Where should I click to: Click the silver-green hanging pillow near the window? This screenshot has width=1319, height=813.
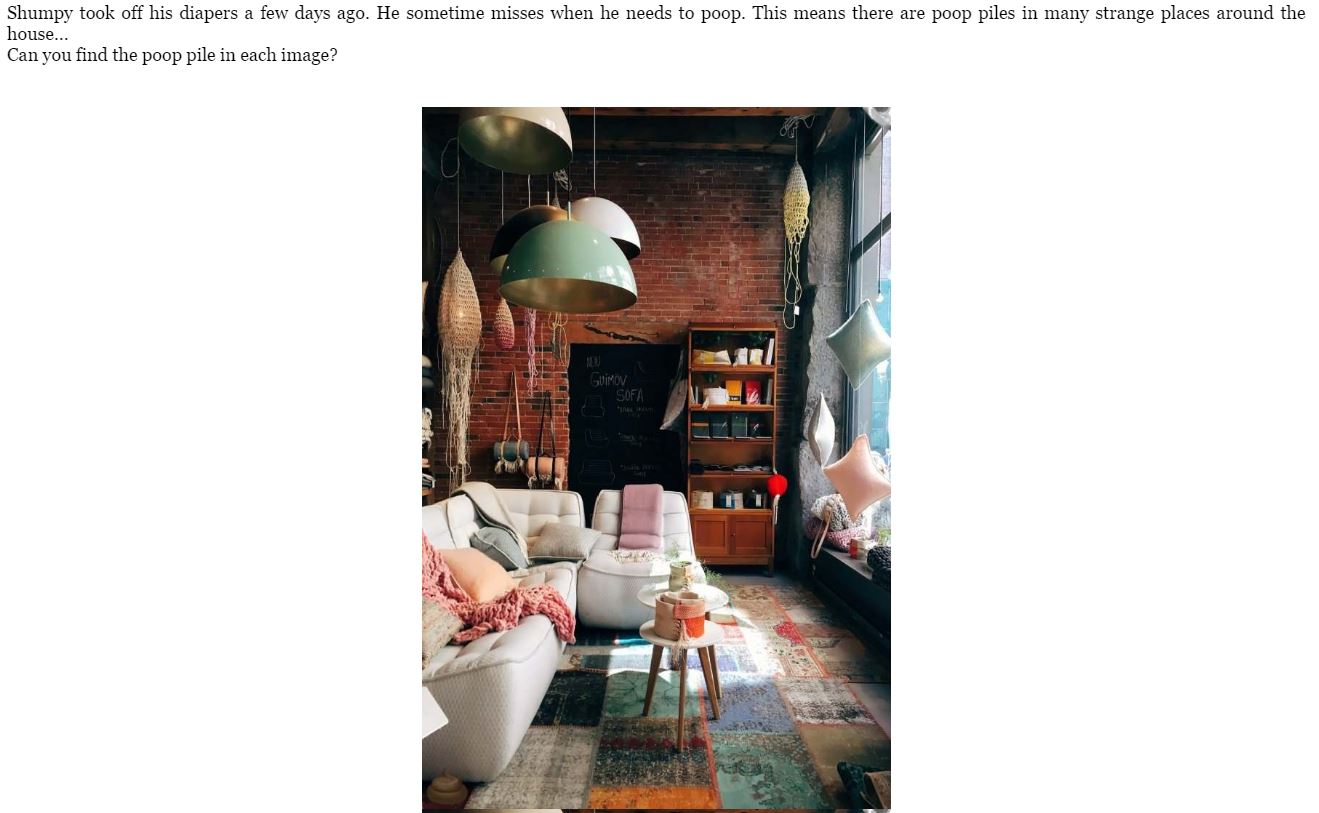pyautogui.click(x=859, y=343)
